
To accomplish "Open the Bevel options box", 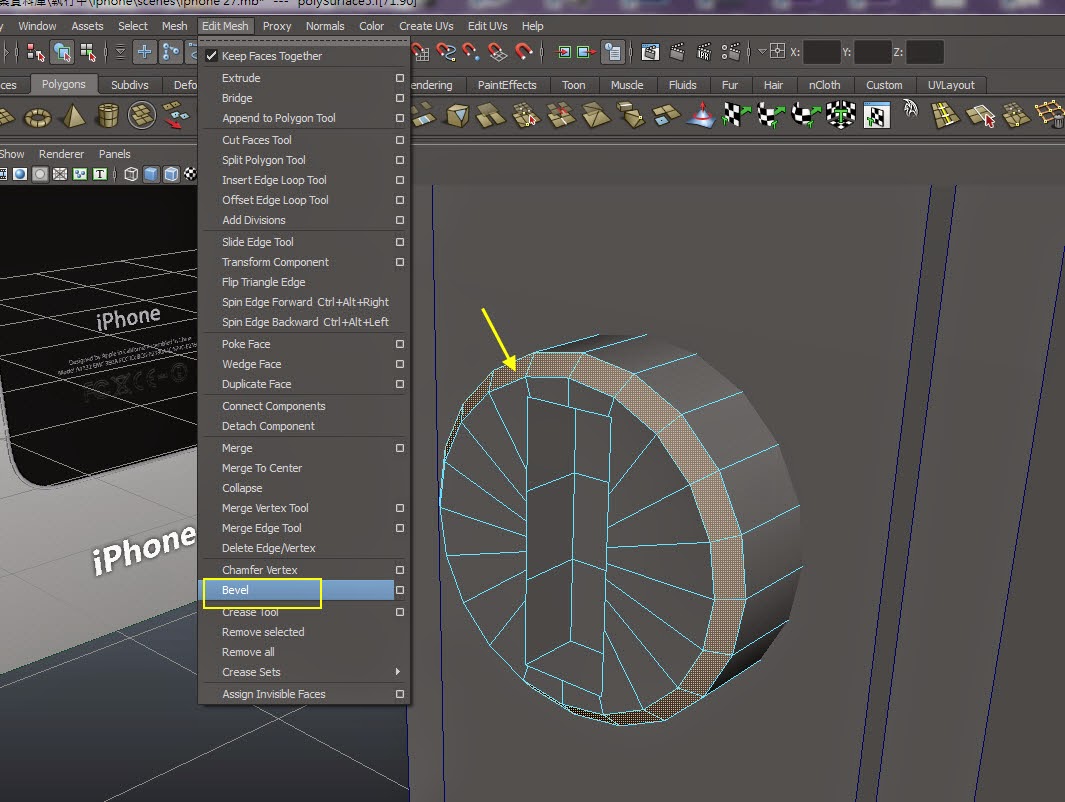I will pos(400,591).
